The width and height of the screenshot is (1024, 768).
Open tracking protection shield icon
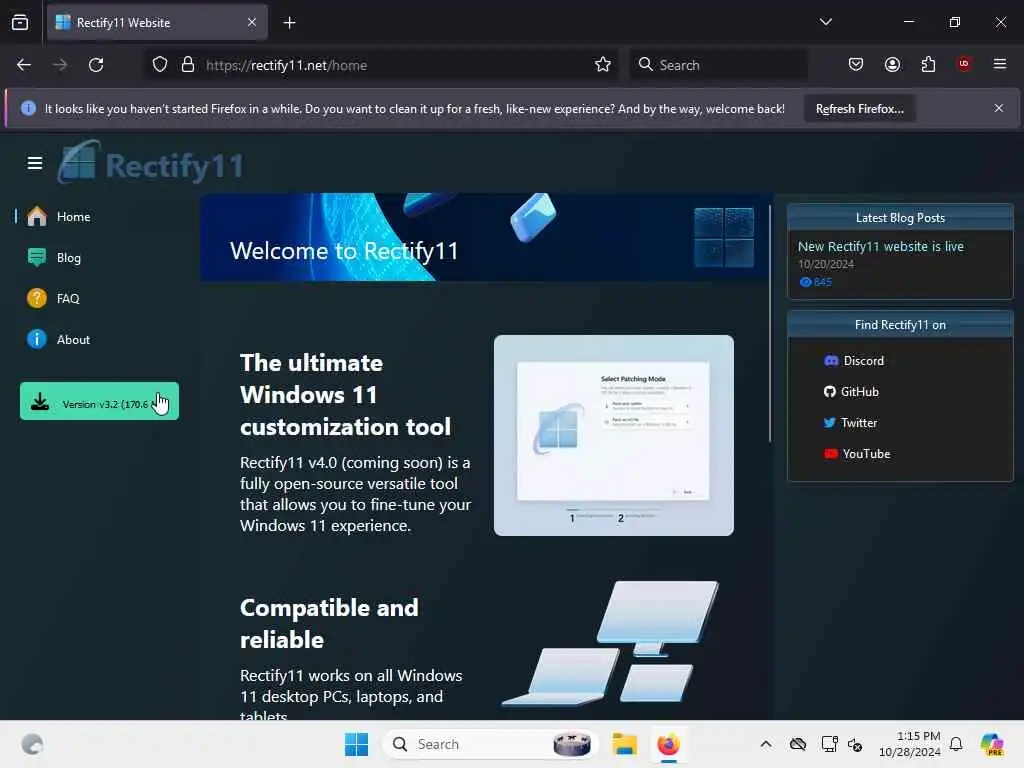160,65
